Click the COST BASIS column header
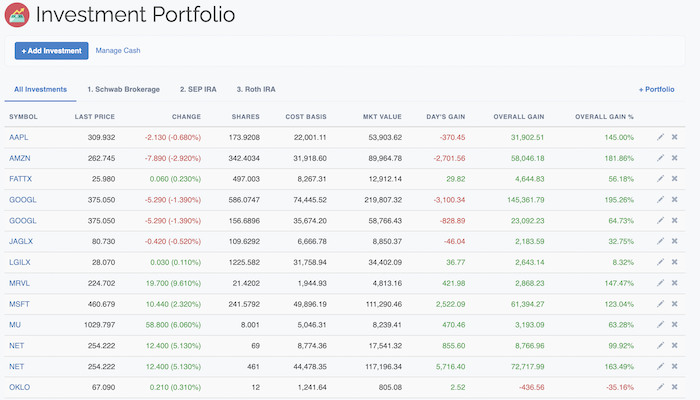 pyautogui.click(x=306, y=117)
